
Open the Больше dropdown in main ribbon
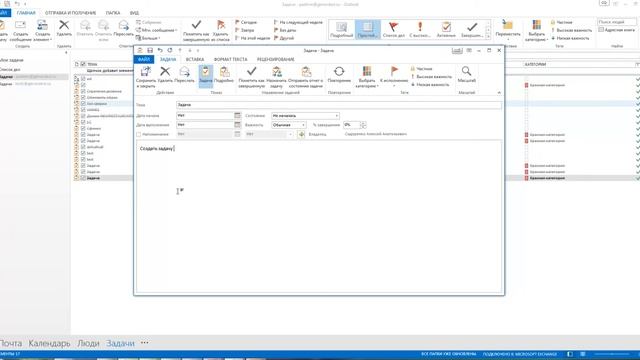pyautogui.click(x=149, y=38)
